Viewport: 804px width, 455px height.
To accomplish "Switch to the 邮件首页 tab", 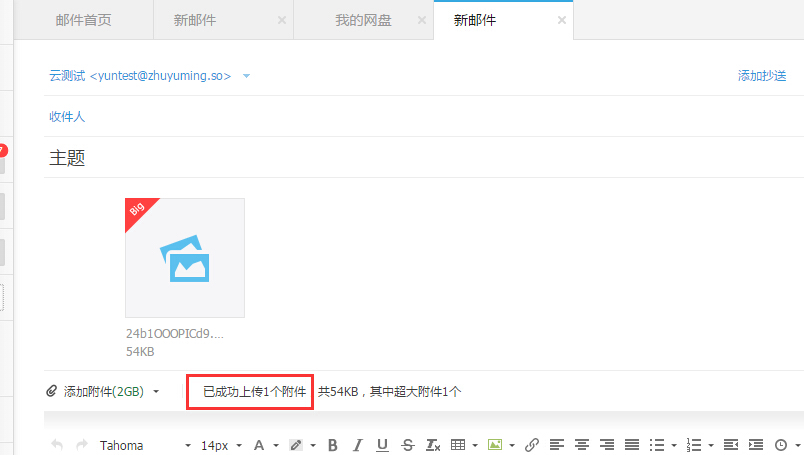I will pyautogui.click(x=85, y=20).
